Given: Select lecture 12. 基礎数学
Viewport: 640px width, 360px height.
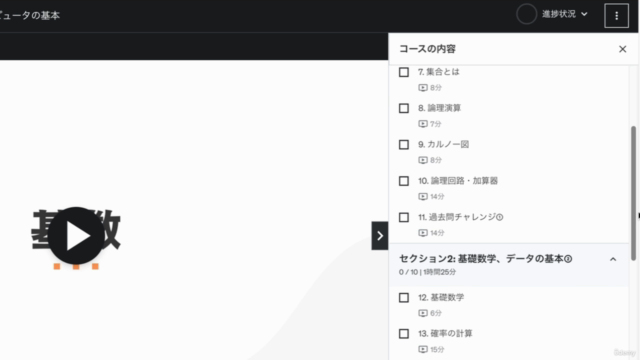Looking at the screenshot, I should pyautogui.click(x=441, y=298).
